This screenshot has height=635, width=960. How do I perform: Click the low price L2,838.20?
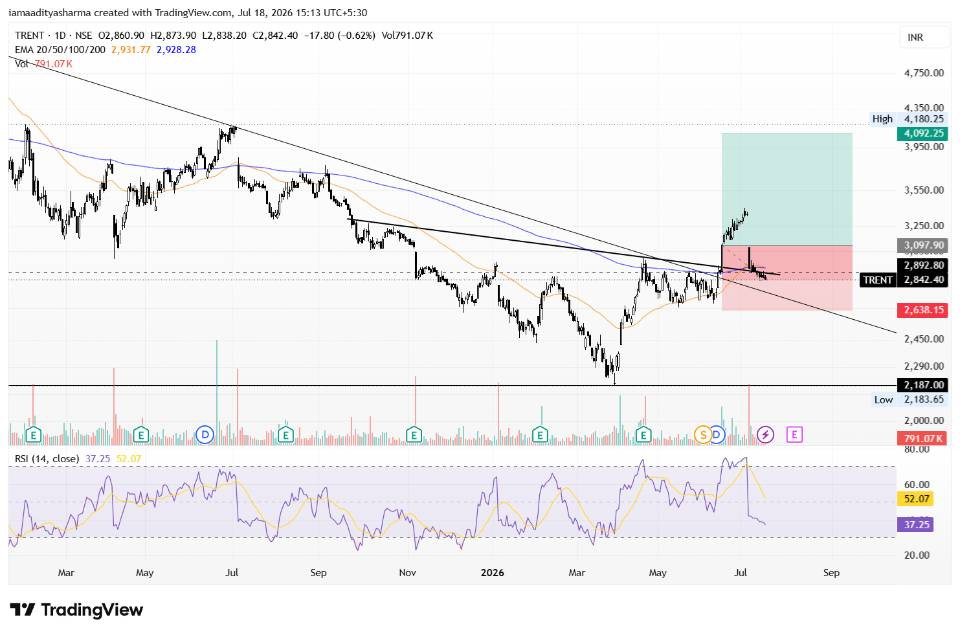[x=223, y=36]
